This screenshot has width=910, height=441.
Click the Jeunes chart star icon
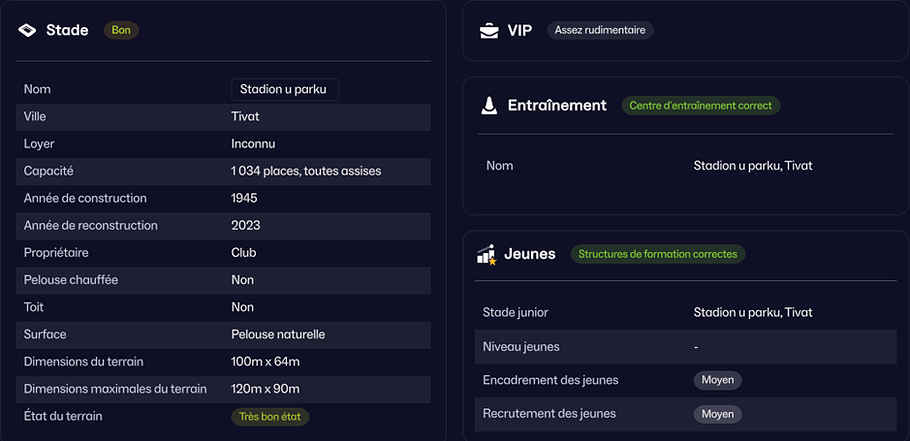tap(486, 254)
